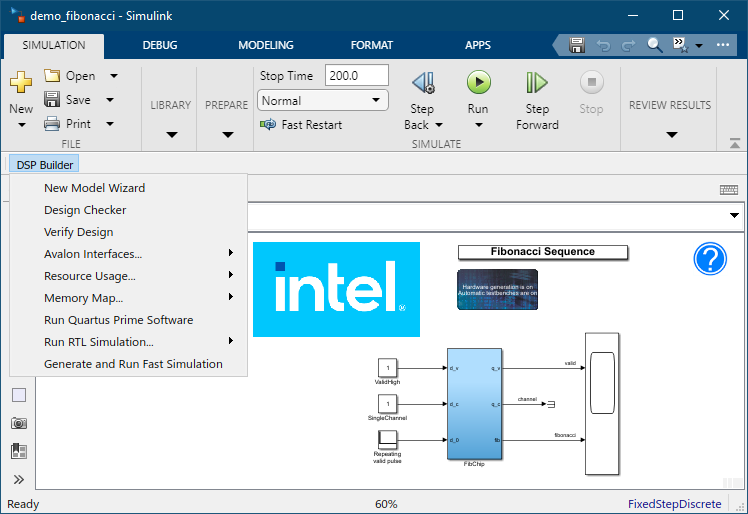Click the camera screenshot icon in left palette
The height and width of the screenshot is (514, 748).
pyautogui.click(x=19, y=423)
